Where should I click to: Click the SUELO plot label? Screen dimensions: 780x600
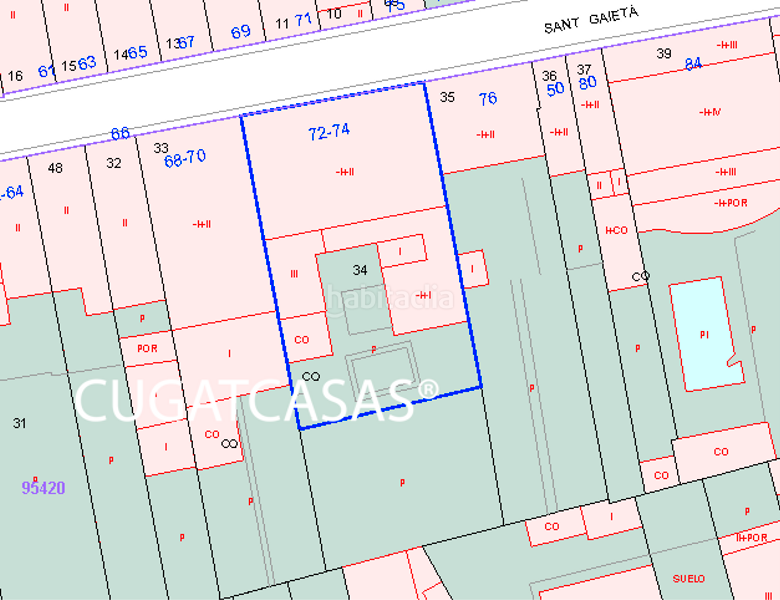click(689, 578)
